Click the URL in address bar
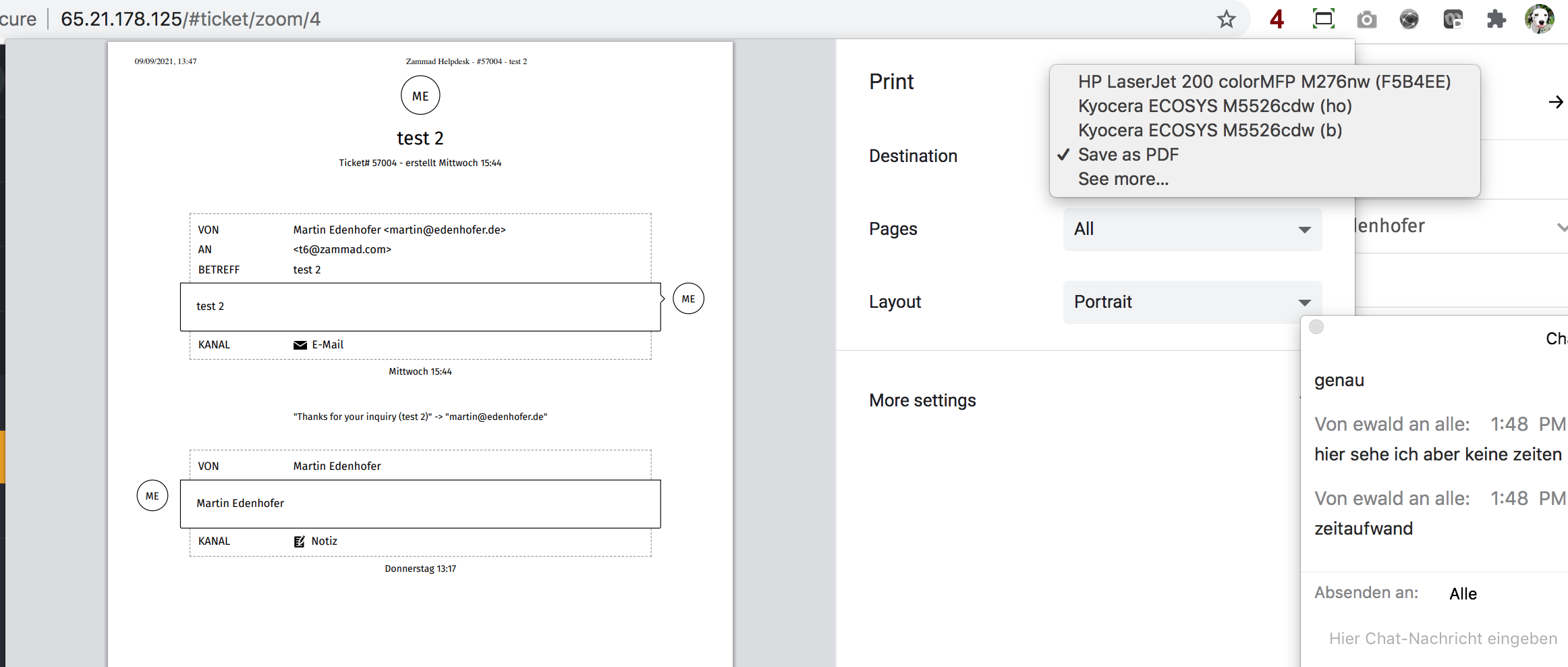This screenshot has height=667, width=1568. click(x=190, y=19)
